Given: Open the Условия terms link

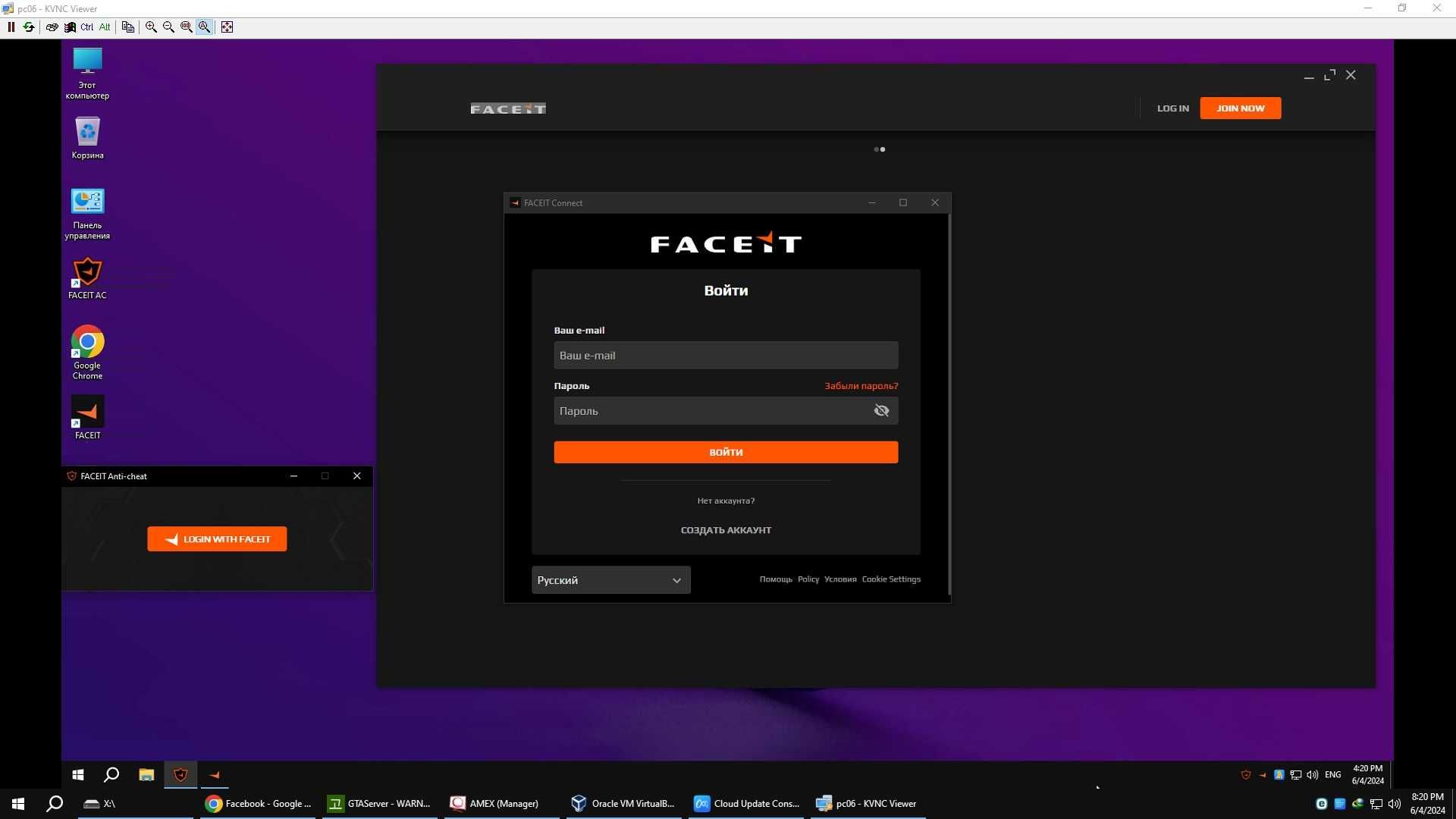Looking at the screenshot, I should coord(840,579).
